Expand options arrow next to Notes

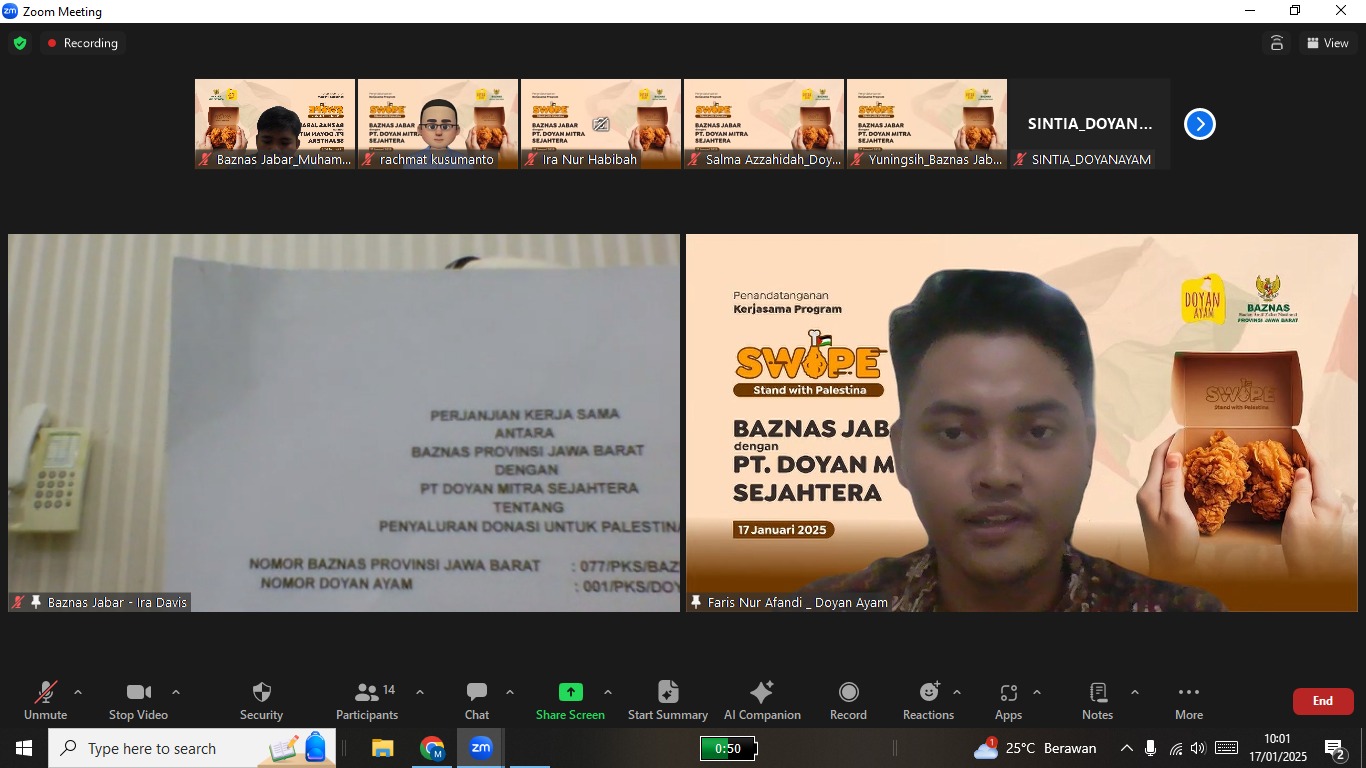pyautogui.click(x=1135, y=692)
